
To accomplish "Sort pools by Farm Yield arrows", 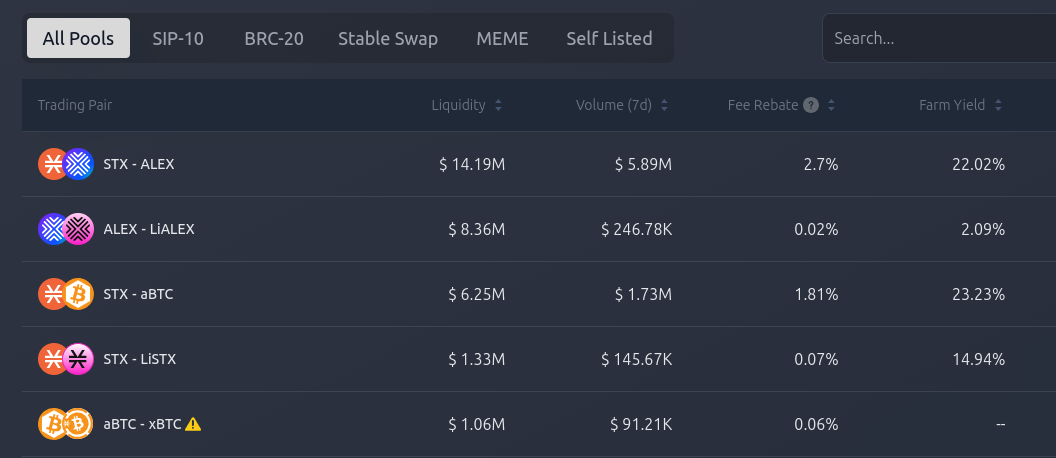I will (x=998, y=105).
